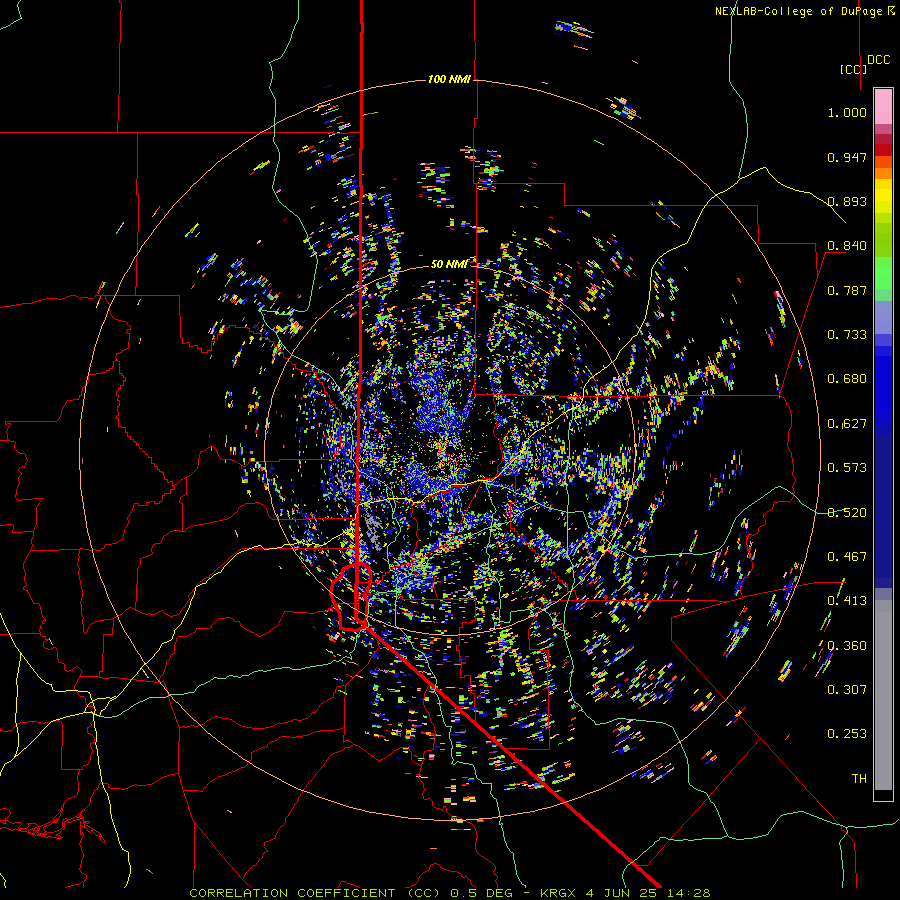900x900 pixels.
Task: Click the Correlation Coefficient KRGX caption
Action: pos(450,893)
